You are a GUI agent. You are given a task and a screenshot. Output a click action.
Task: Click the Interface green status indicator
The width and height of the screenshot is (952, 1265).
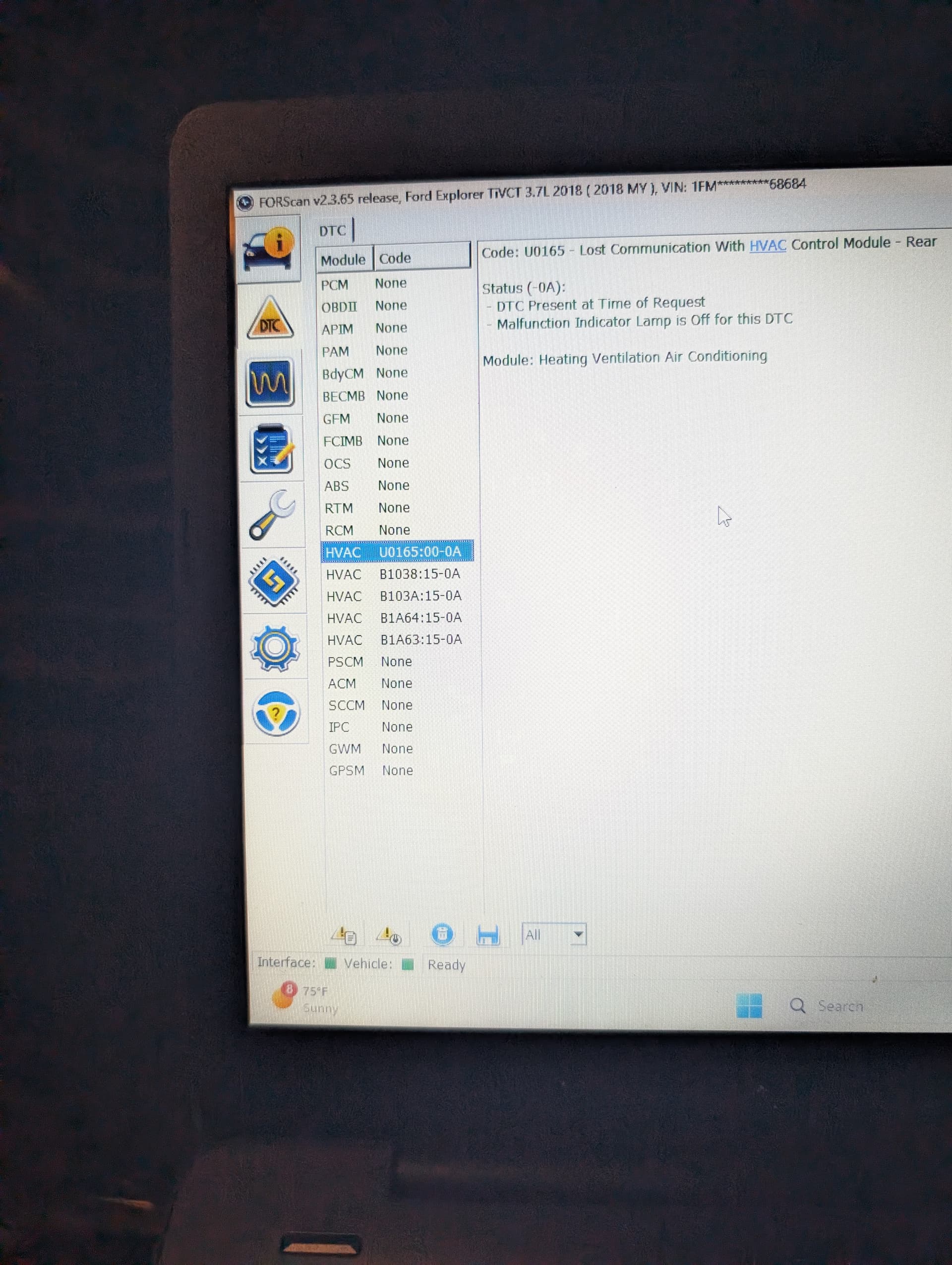(330, 963)
